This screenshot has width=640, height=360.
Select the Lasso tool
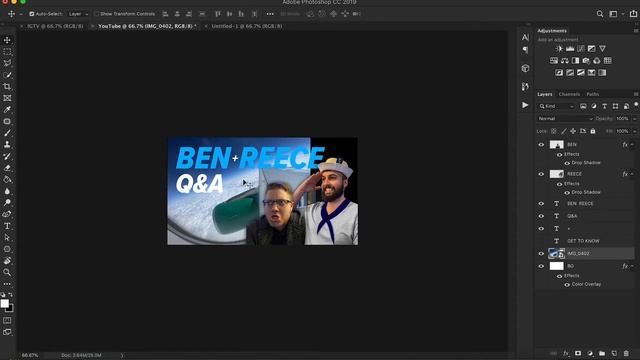pyautogui.click(x=7, y=63)
